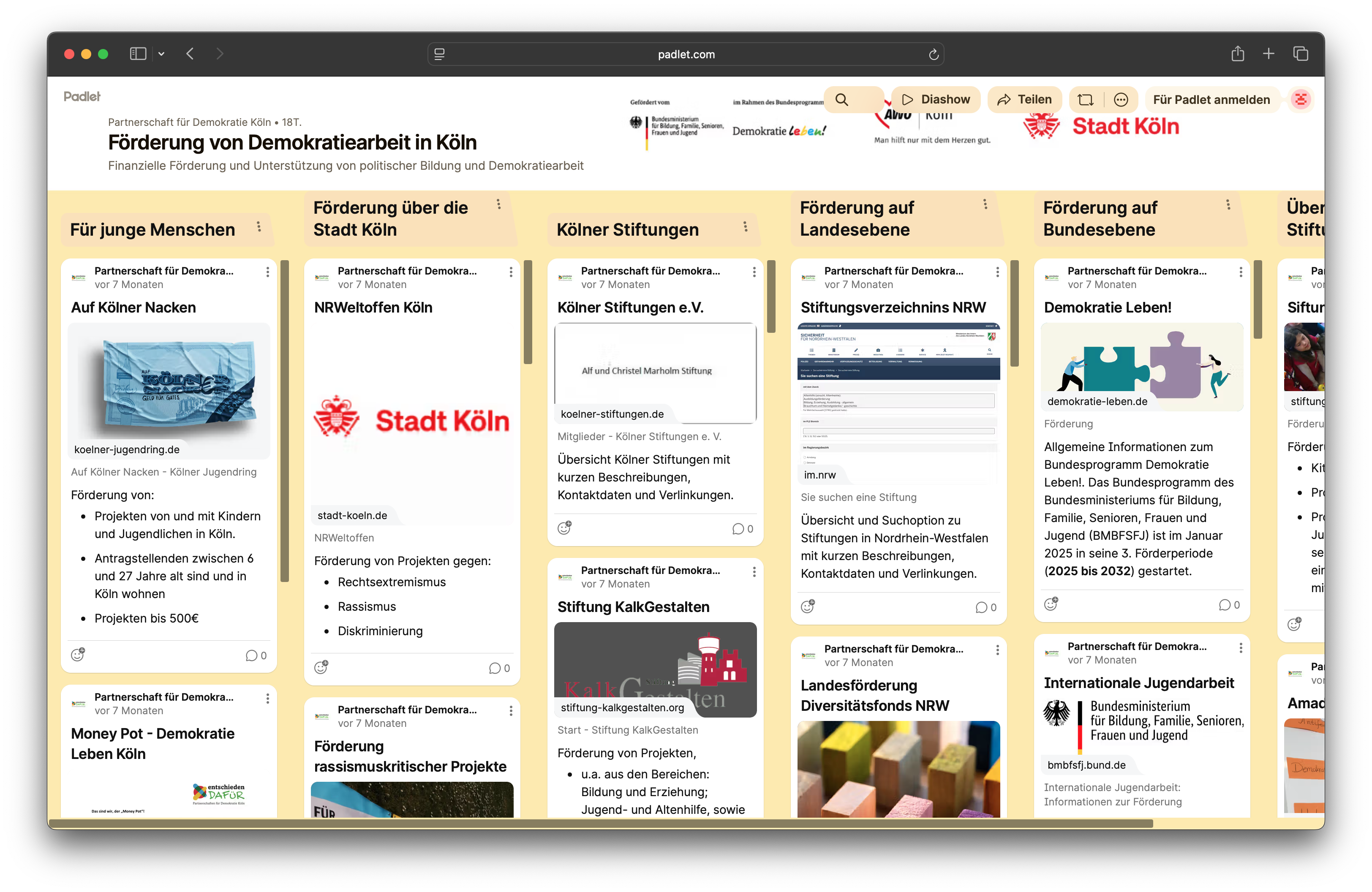Screen dimensions: 1372x892
Task: Open koelner-jugendring.de link preview
Action: point(127,449)
